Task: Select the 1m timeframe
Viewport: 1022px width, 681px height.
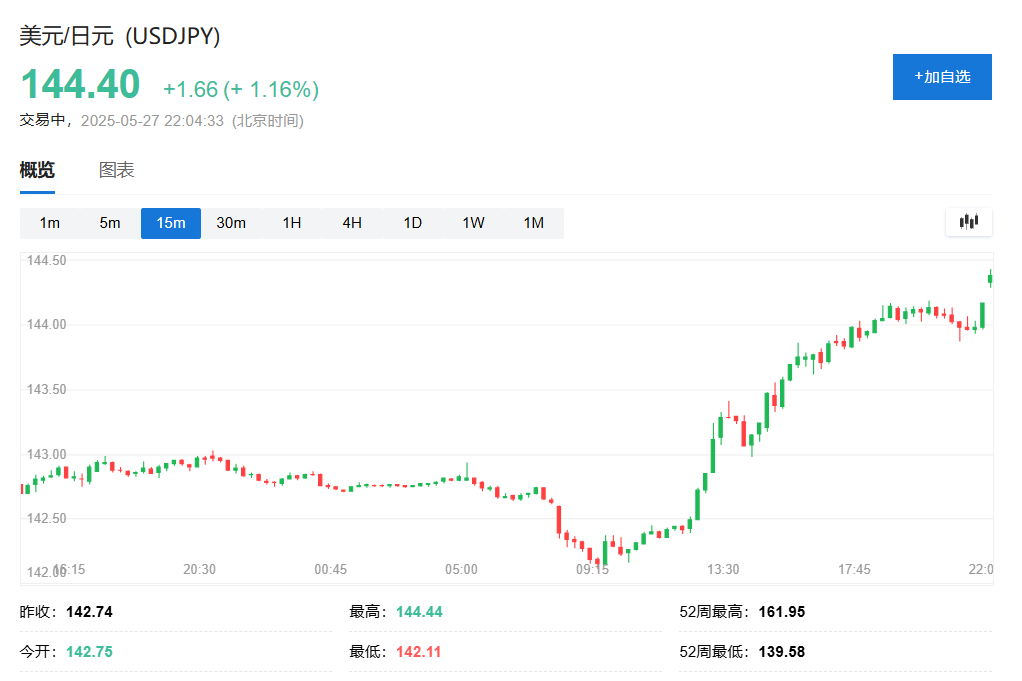Action: click(x=50, y=223)
